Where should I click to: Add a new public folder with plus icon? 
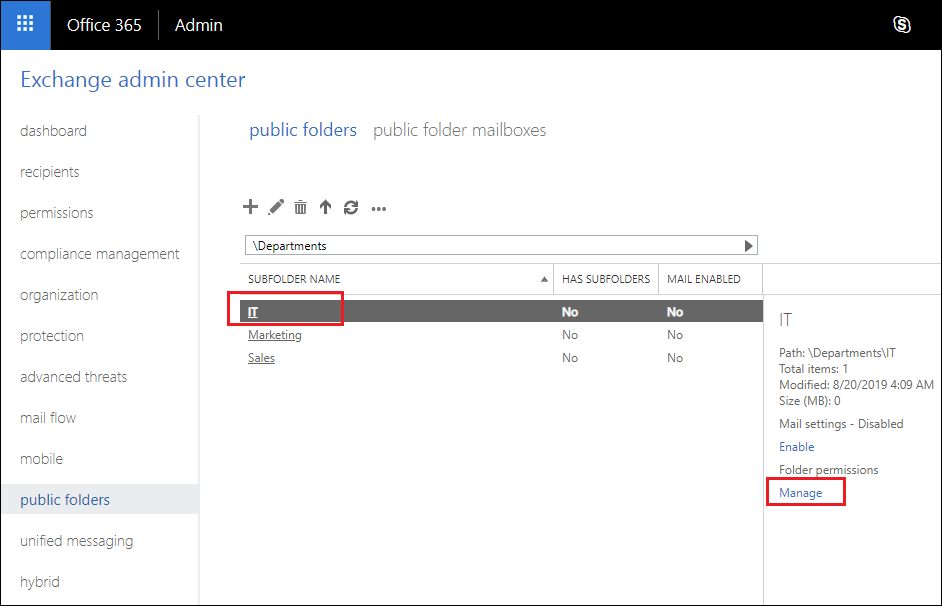point(251,207)
